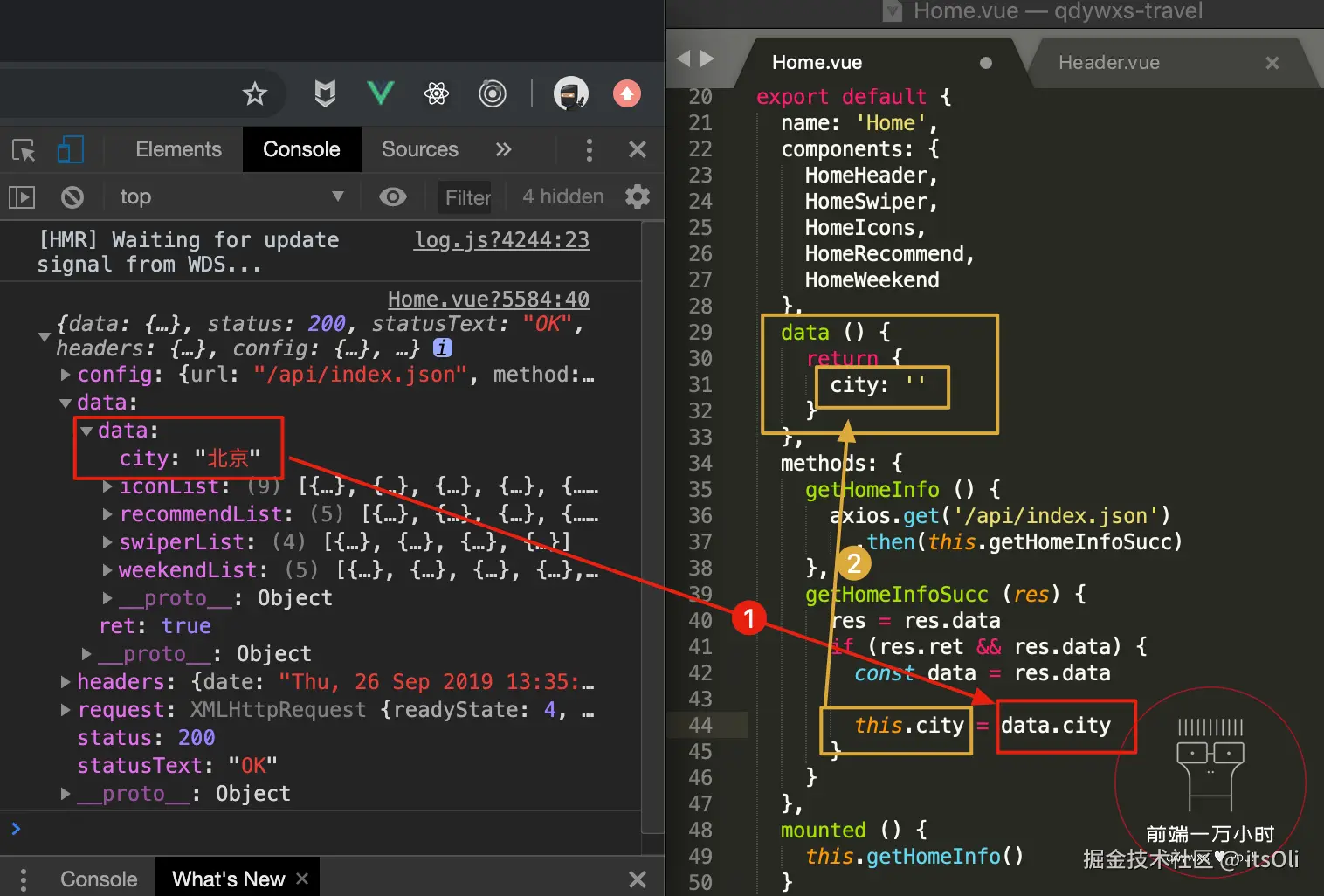Screen dimensions: 1324x896
Task: Open the shield browser extension
Action: pyautogui.click(x=325, y=93)
